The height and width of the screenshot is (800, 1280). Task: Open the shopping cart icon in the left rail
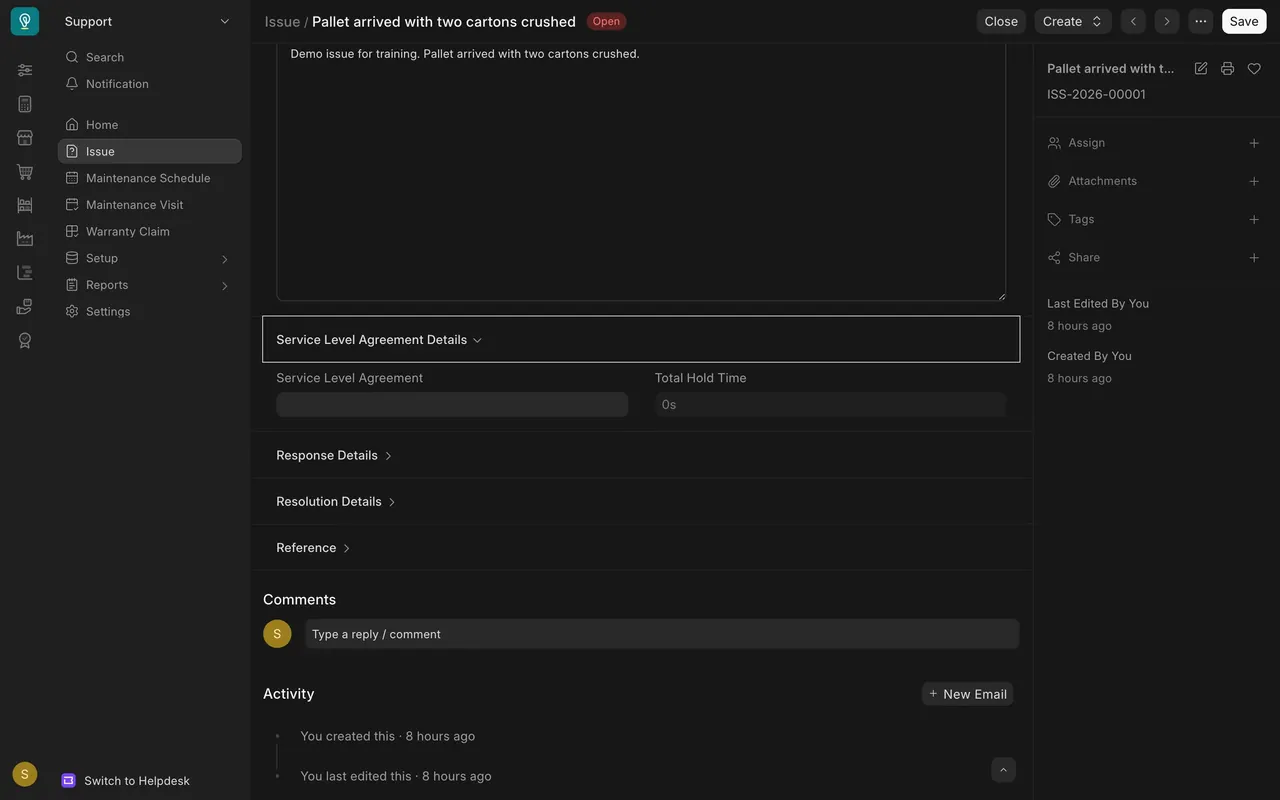[25, 172]
